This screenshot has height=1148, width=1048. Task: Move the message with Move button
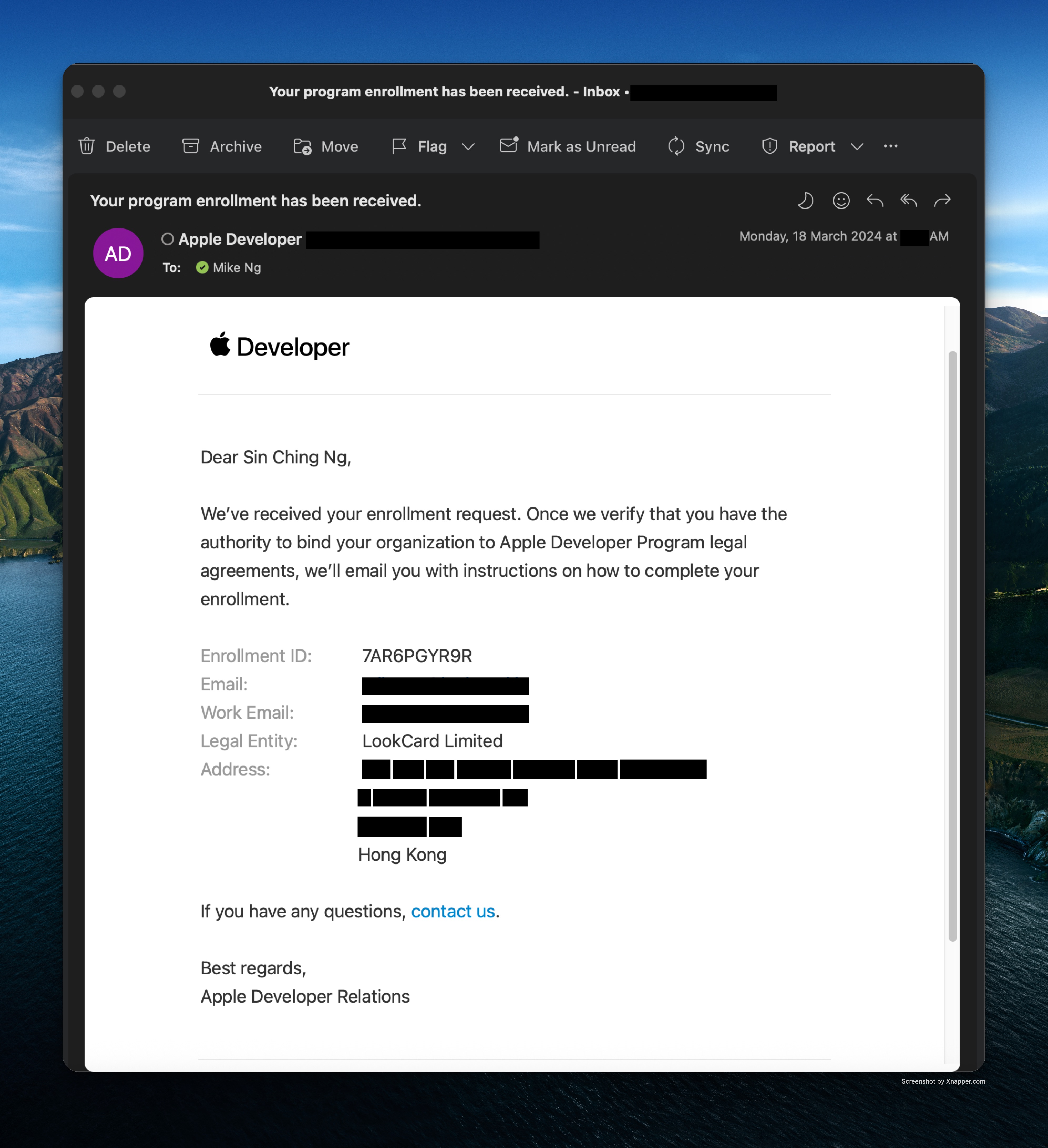325,146
